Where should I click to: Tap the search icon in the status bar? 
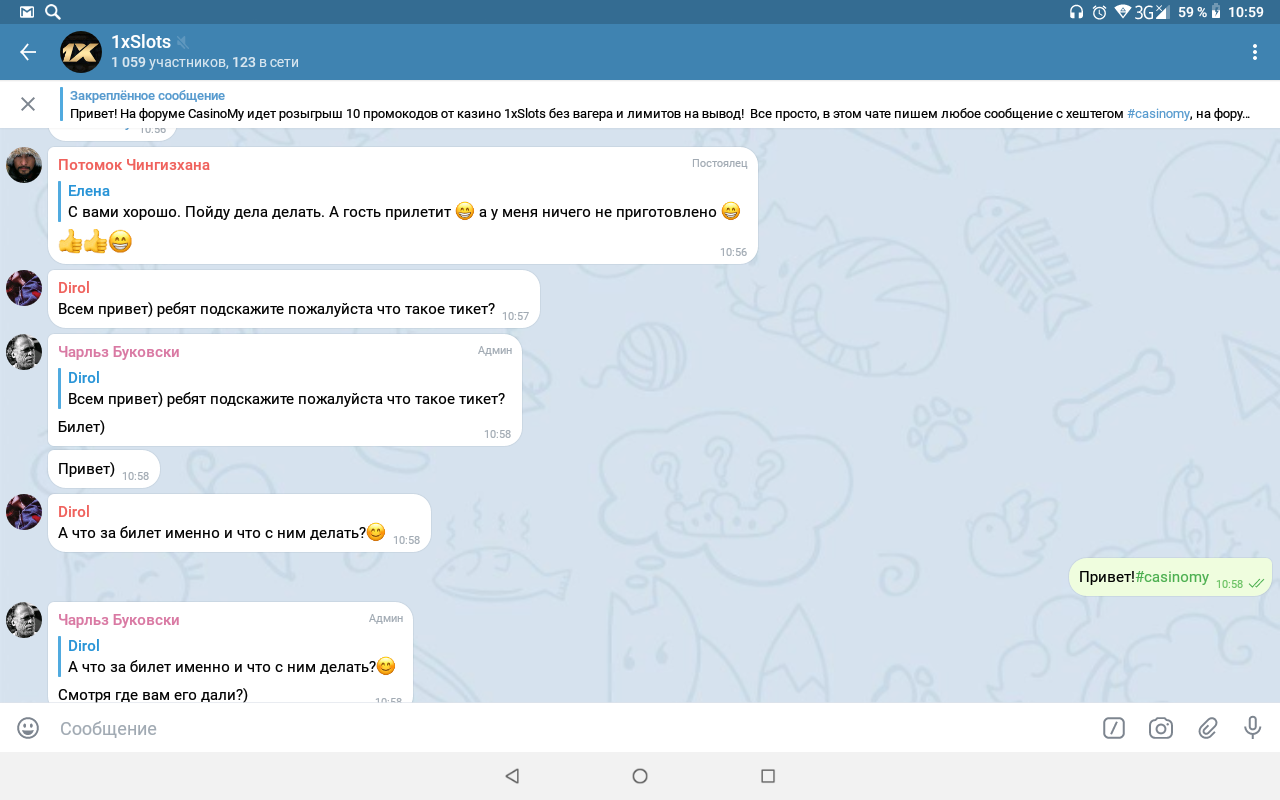(52, 12)
